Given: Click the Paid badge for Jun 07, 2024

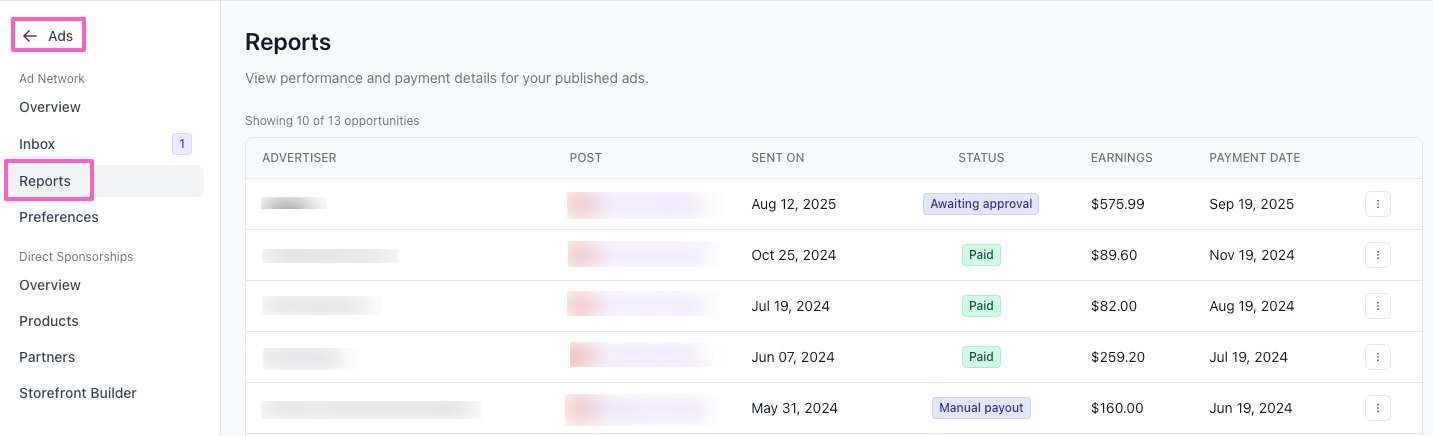Looking at the screenshot, I should point(981,357).
